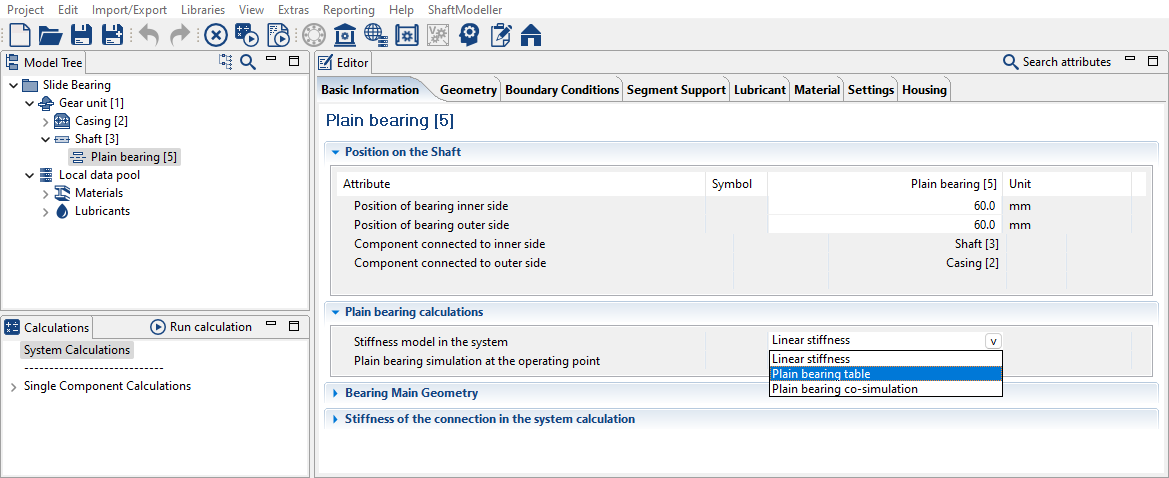
Task: Click the clipboard pencil icon
Action: 500,35
